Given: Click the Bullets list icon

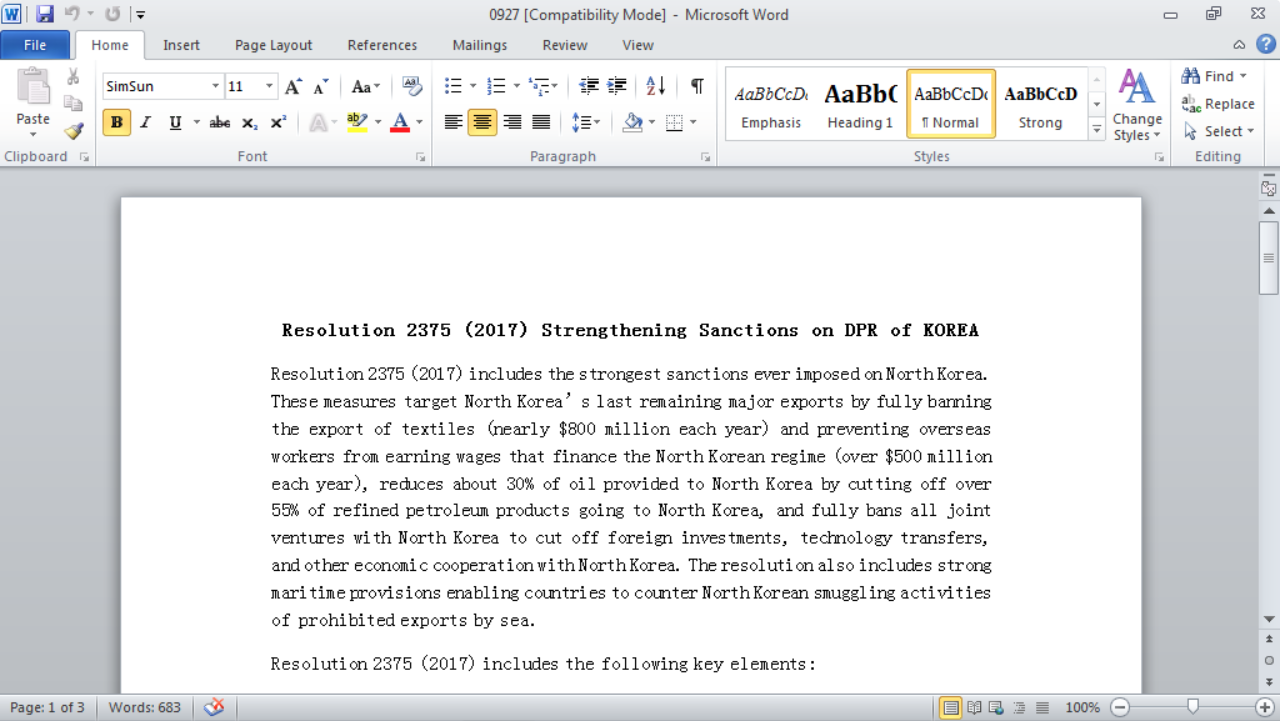Looking at the screenshot, I should tap(453, 86).
